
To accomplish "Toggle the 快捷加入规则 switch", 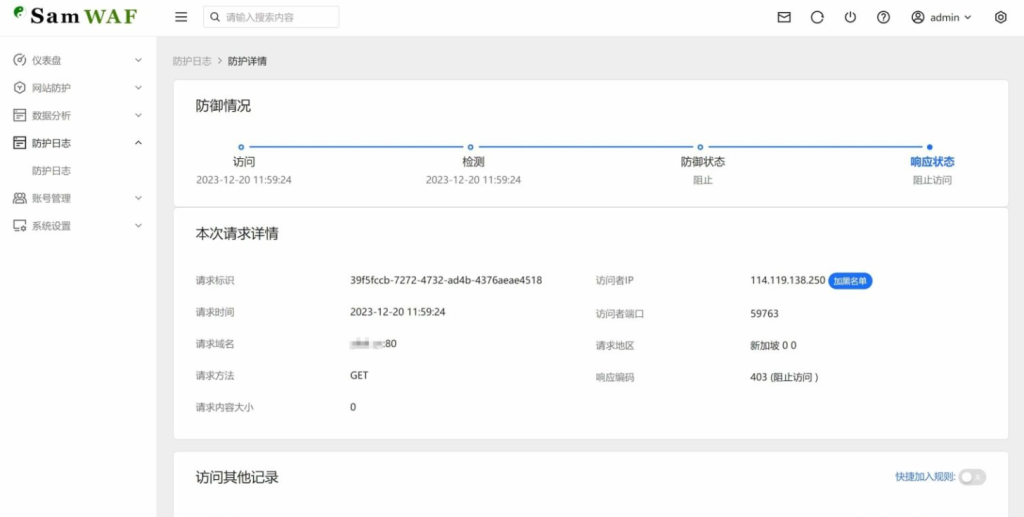I will pos(972,477).
